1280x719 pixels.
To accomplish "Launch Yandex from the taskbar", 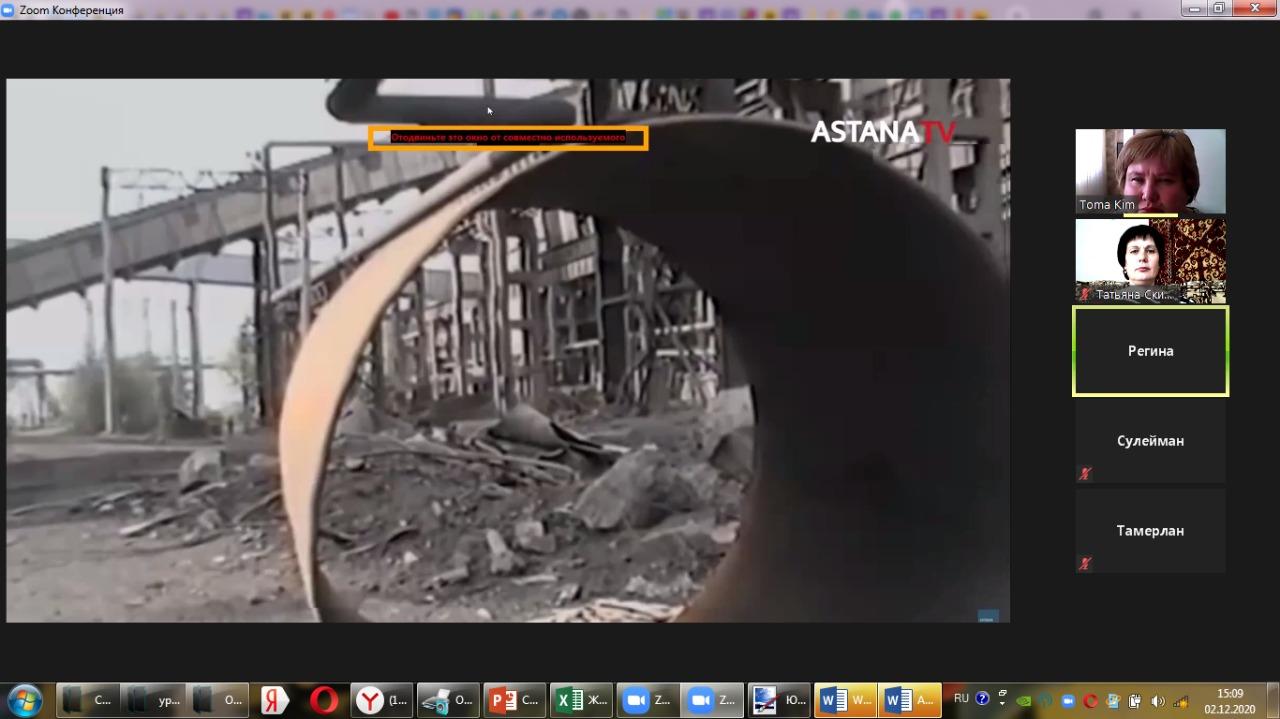I will tap(274, 700).
